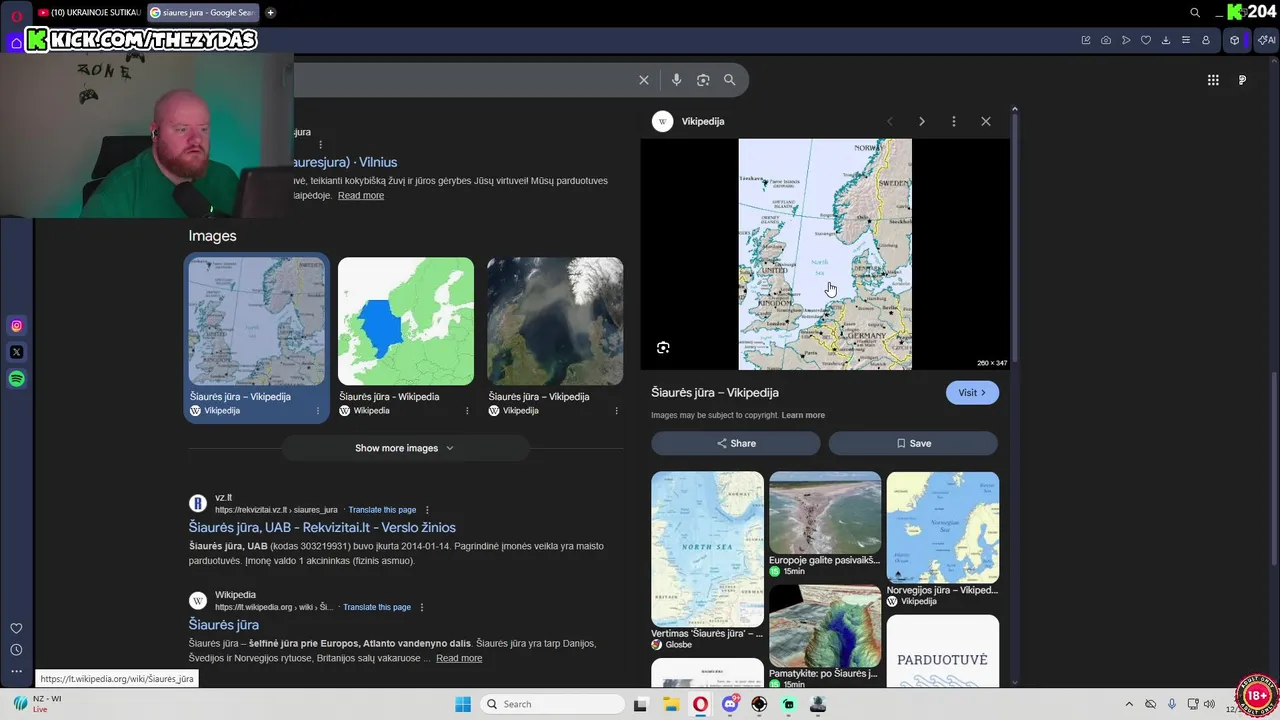Open Opera snapshot camera tool

[x=1106, y=40]
